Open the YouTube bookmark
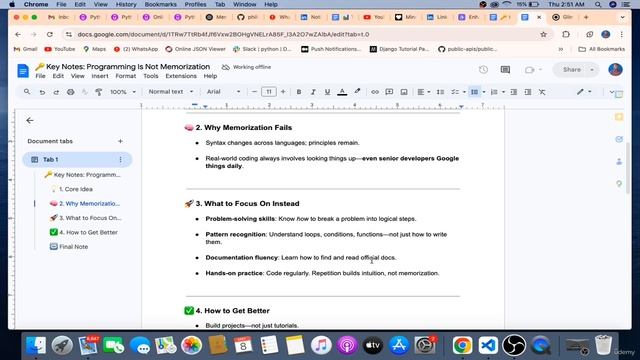This screenshot has height=360, width=640. (60, 49)
